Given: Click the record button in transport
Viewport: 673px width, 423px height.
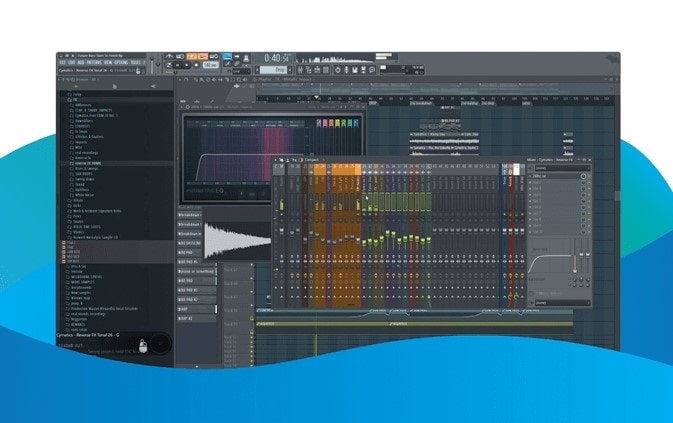Looking at the screenshot, I should (196, 65).
